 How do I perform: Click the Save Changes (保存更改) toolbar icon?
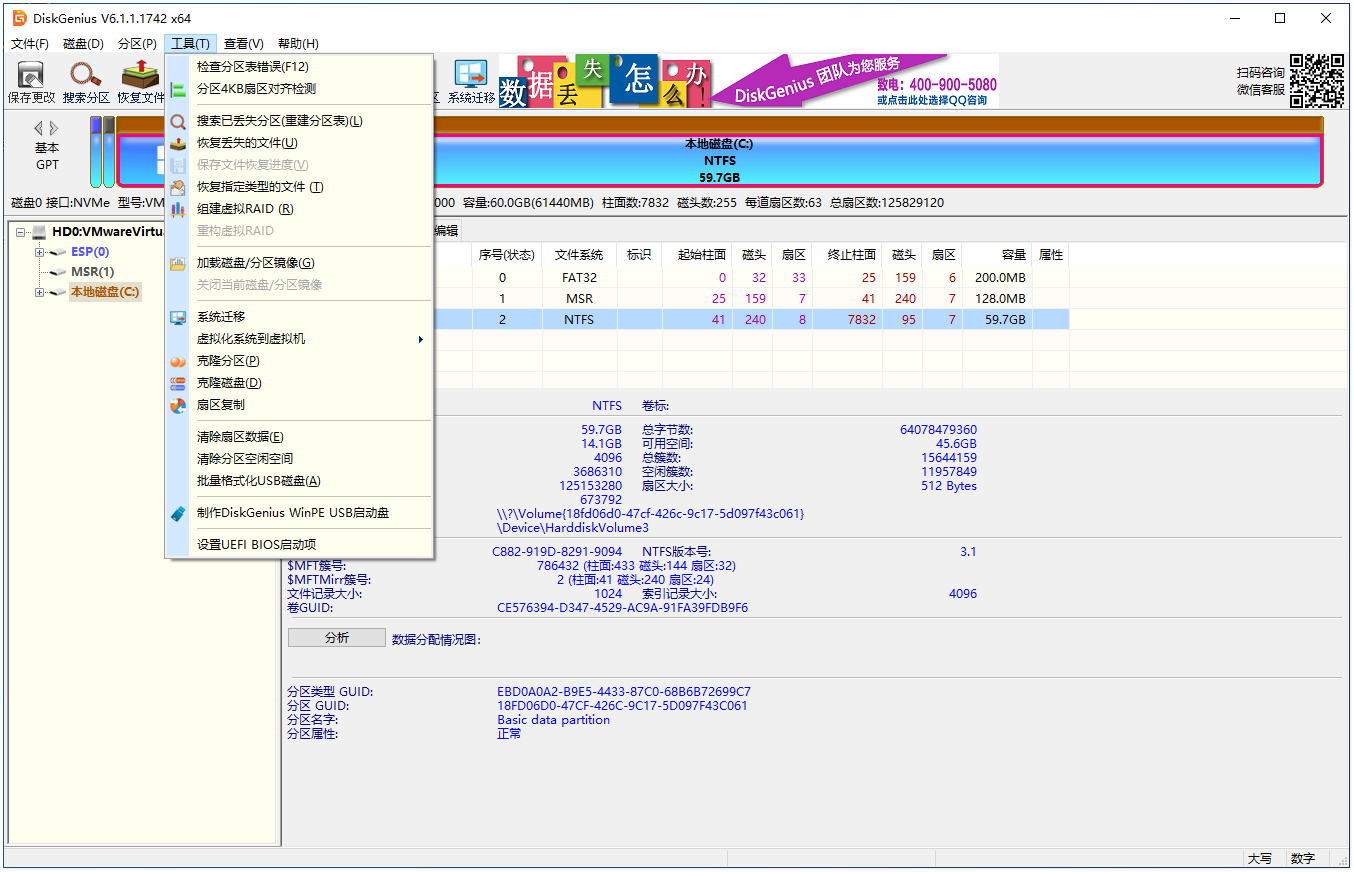coord(30,80)
